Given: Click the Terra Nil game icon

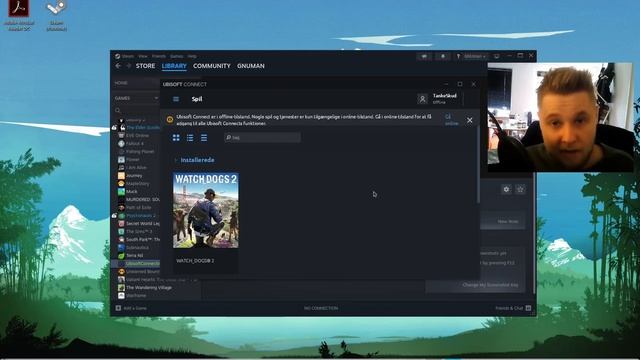Looking at the screenshot, I should coord(121,256).
